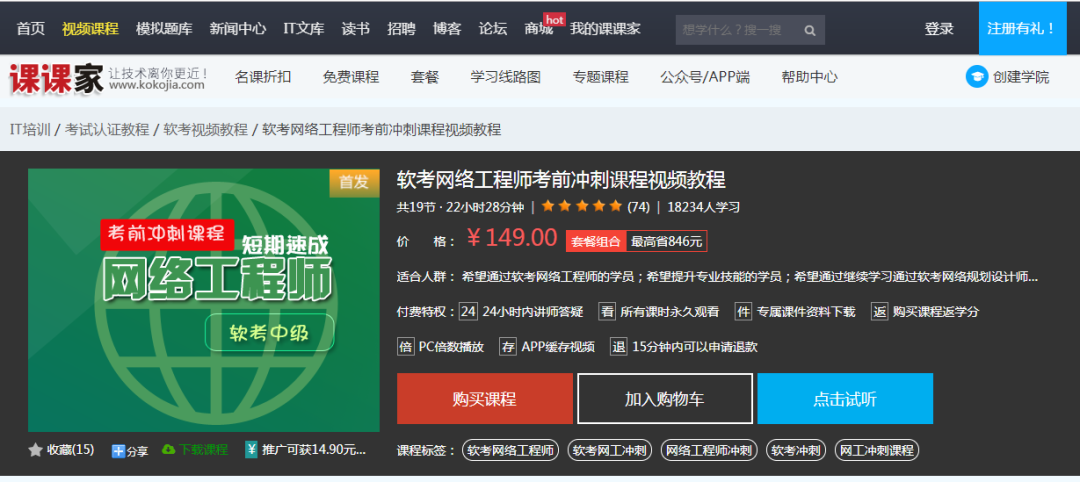This screenshot has width=1080, height=482.
Task: Click the 倍 playback speed icon
Action: coord(406,346)
